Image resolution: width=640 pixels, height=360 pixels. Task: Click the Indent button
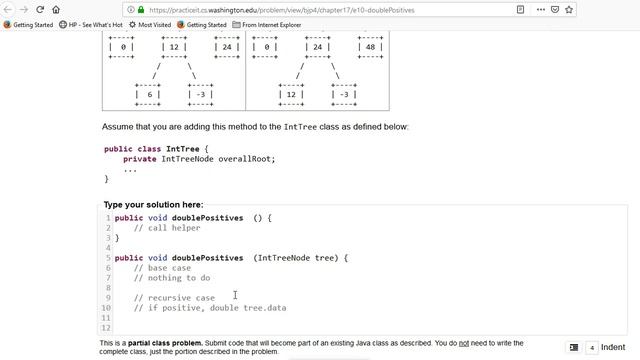tap(613, 347)
